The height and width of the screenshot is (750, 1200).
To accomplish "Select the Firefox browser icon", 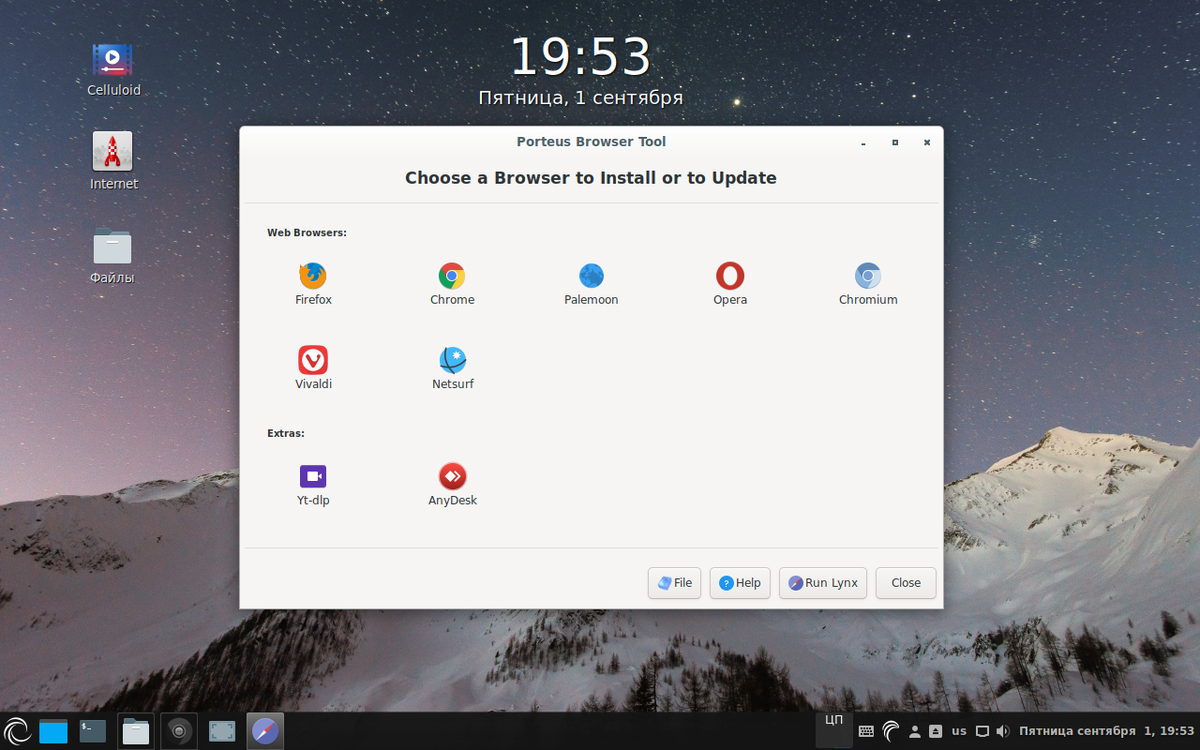I will 313,276.
